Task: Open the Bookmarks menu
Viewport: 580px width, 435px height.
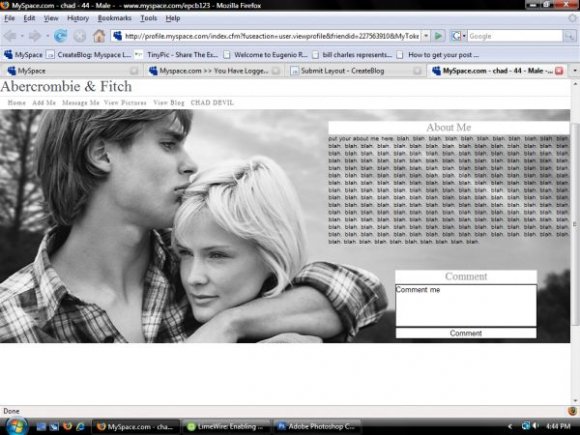Action: [114, 18]
